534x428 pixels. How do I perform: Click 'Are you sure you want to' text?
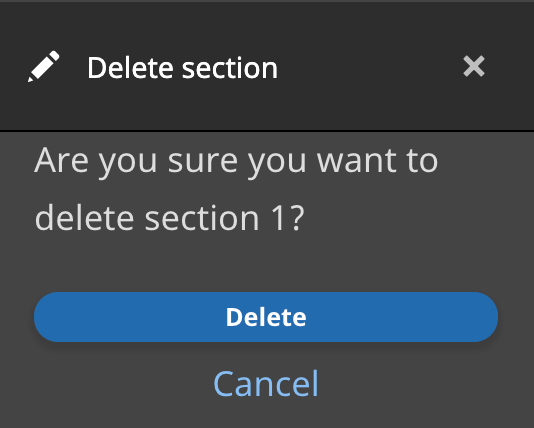(x=236, y=161)
